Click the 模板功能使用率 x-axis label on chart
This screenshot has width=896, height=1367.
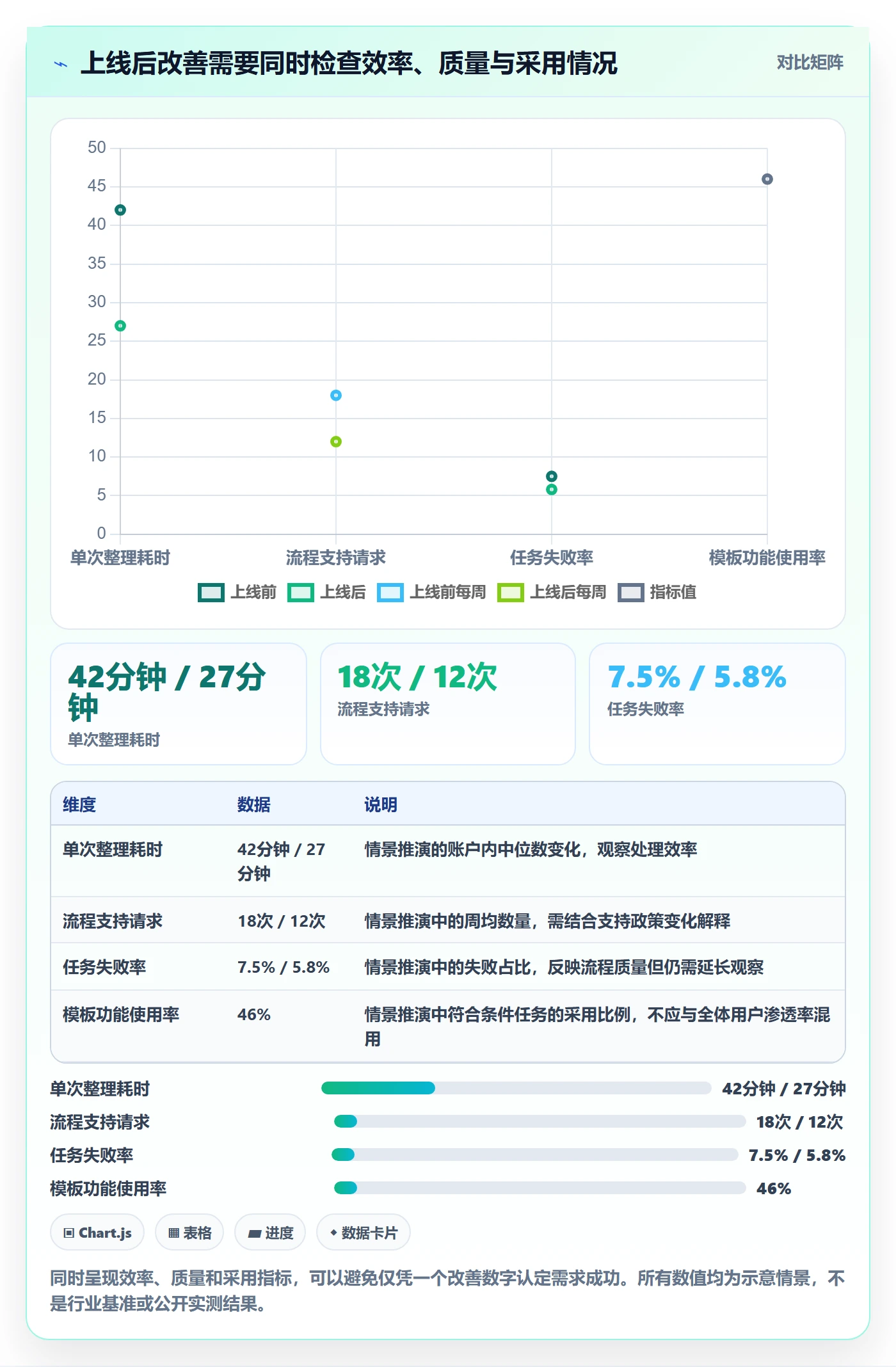[767, 557]
